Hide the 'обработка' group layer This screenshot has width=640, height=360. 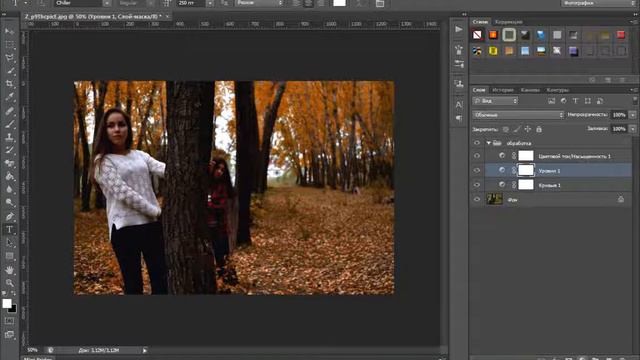tap(477, 143)
